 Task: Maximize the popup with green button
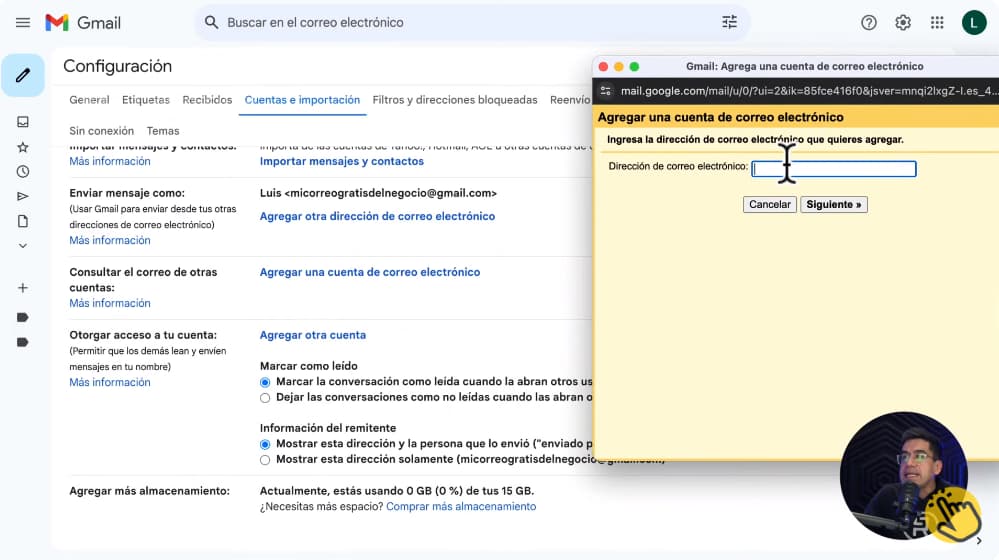point(634,66)
